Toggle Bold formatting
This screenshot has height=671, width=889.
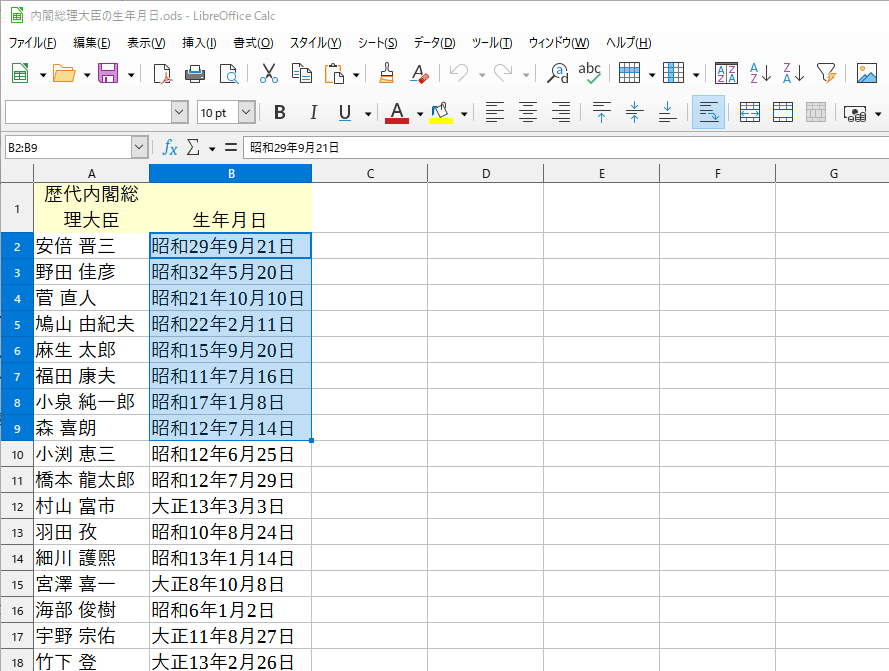(280, 112)
